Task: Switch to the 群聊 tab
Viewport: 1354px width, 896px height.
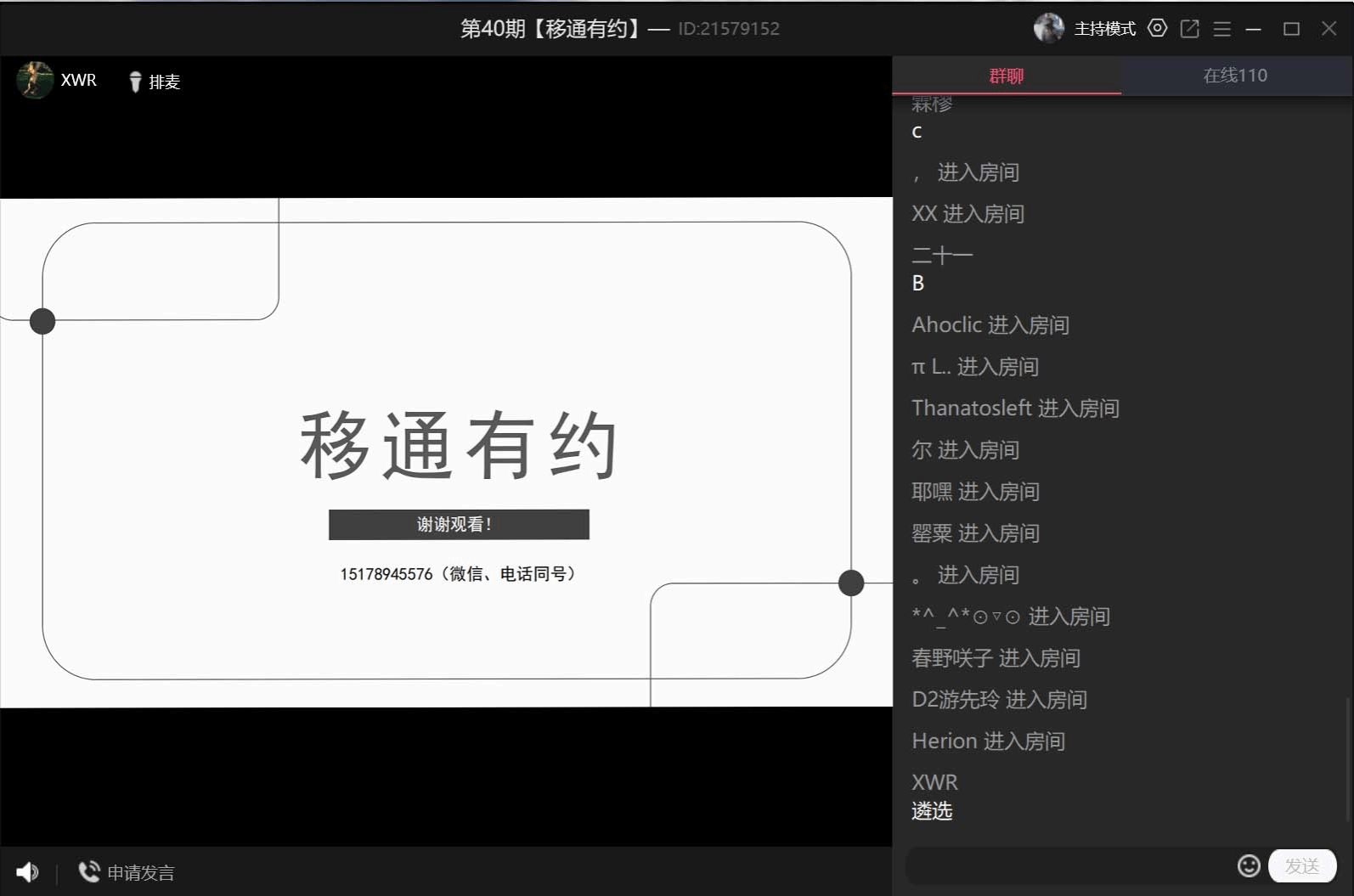Action: point(1007,76)
